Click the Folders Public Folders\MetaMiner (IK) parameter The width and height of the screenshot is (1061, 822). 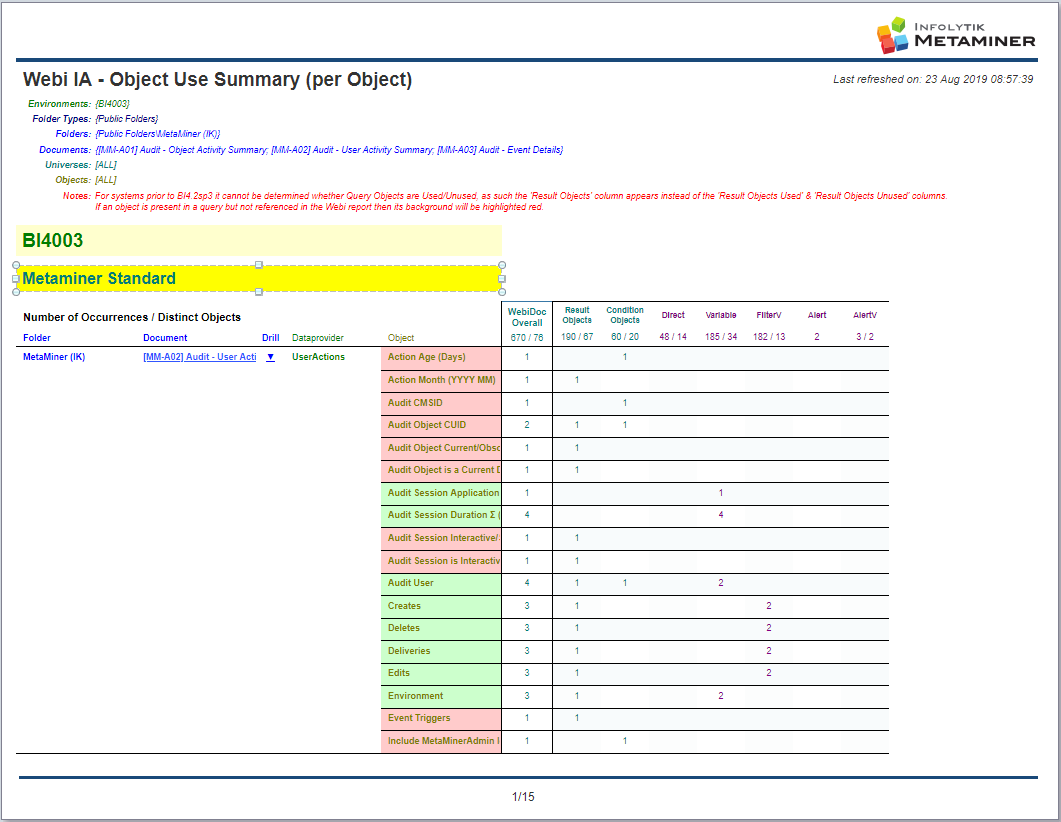[137, 134]
